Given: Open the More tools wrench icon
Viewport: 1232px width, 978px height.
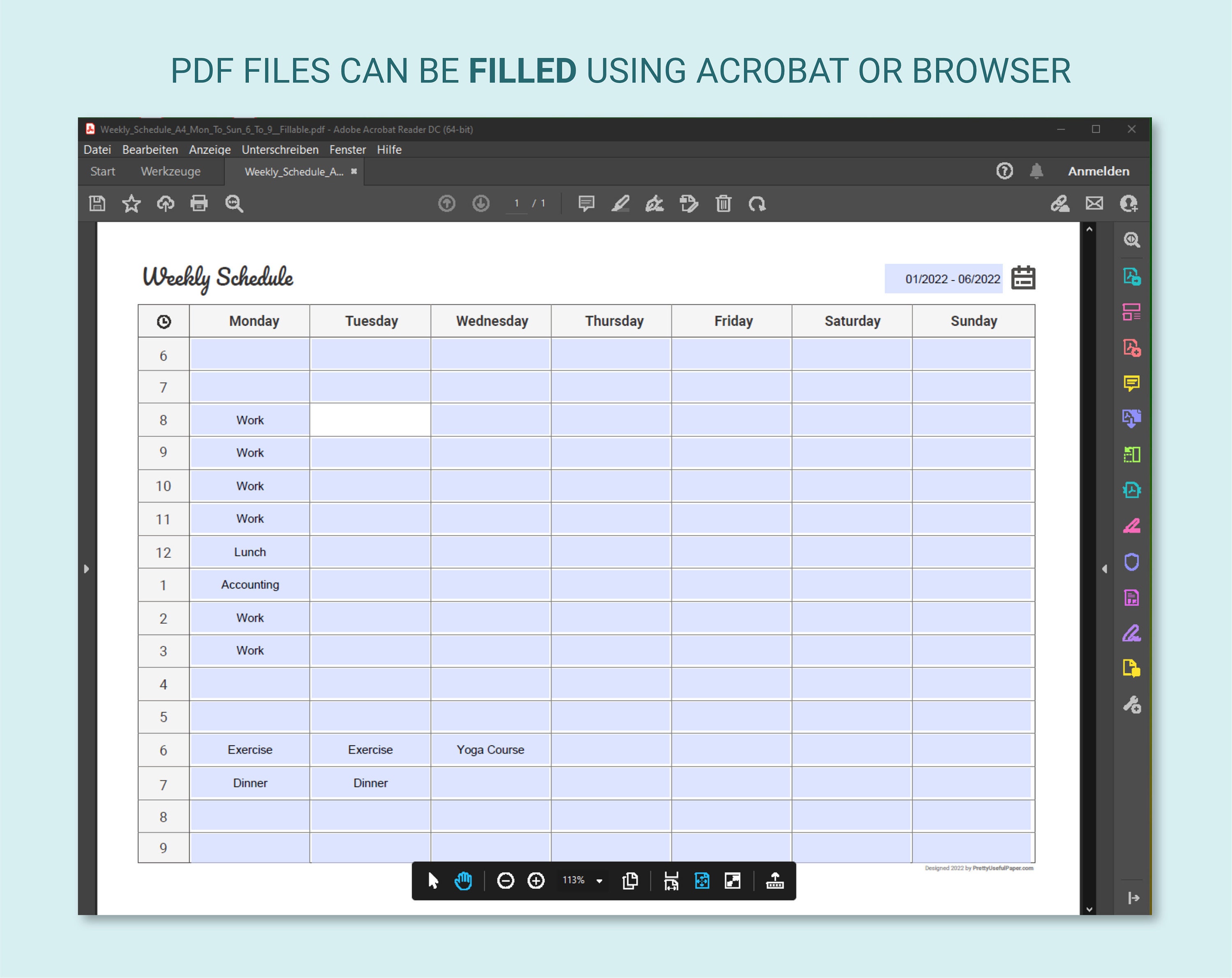Looking at the screenshot, I should click(1132, 705).
